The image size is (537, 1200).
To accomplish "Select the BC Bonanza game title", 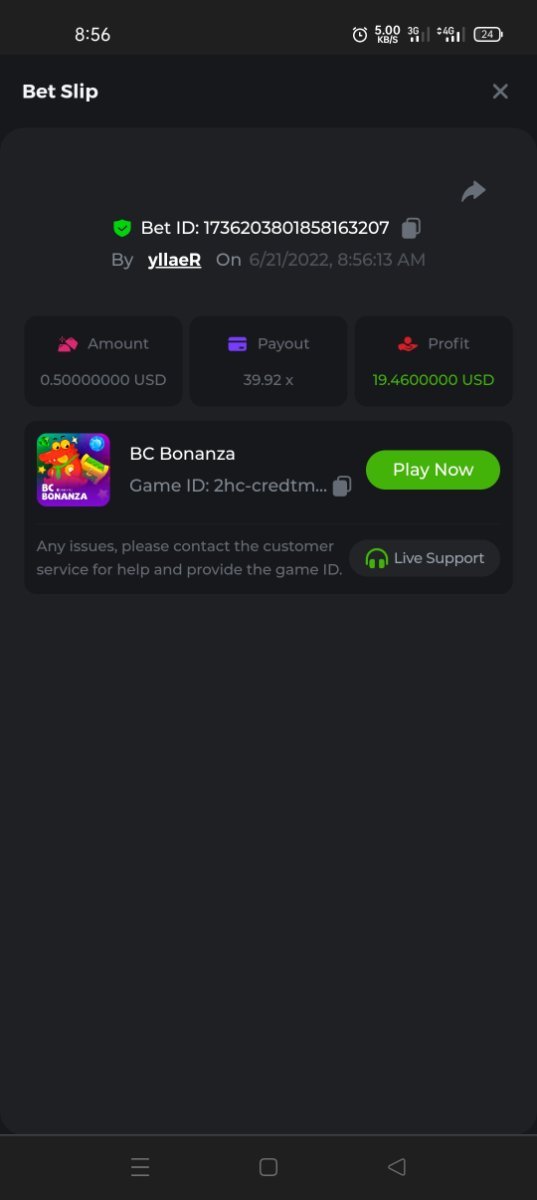I will click(182, 454).
